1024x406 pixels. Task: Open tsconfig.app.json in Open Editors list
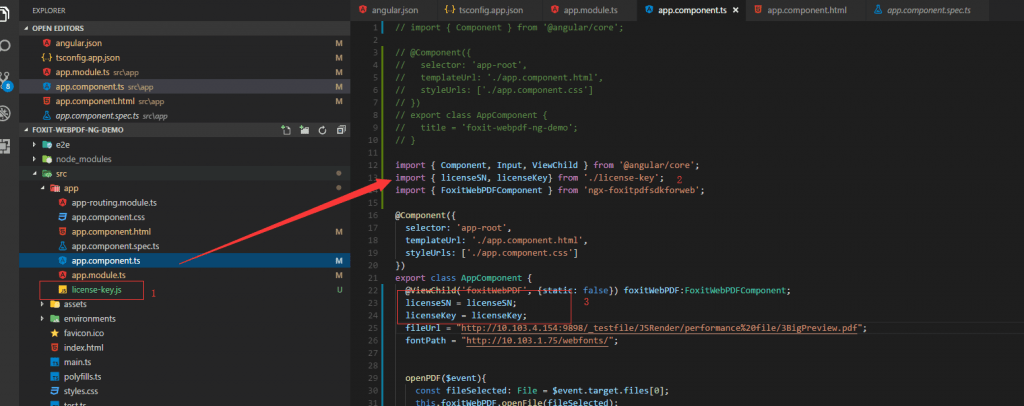coord(185,57)
